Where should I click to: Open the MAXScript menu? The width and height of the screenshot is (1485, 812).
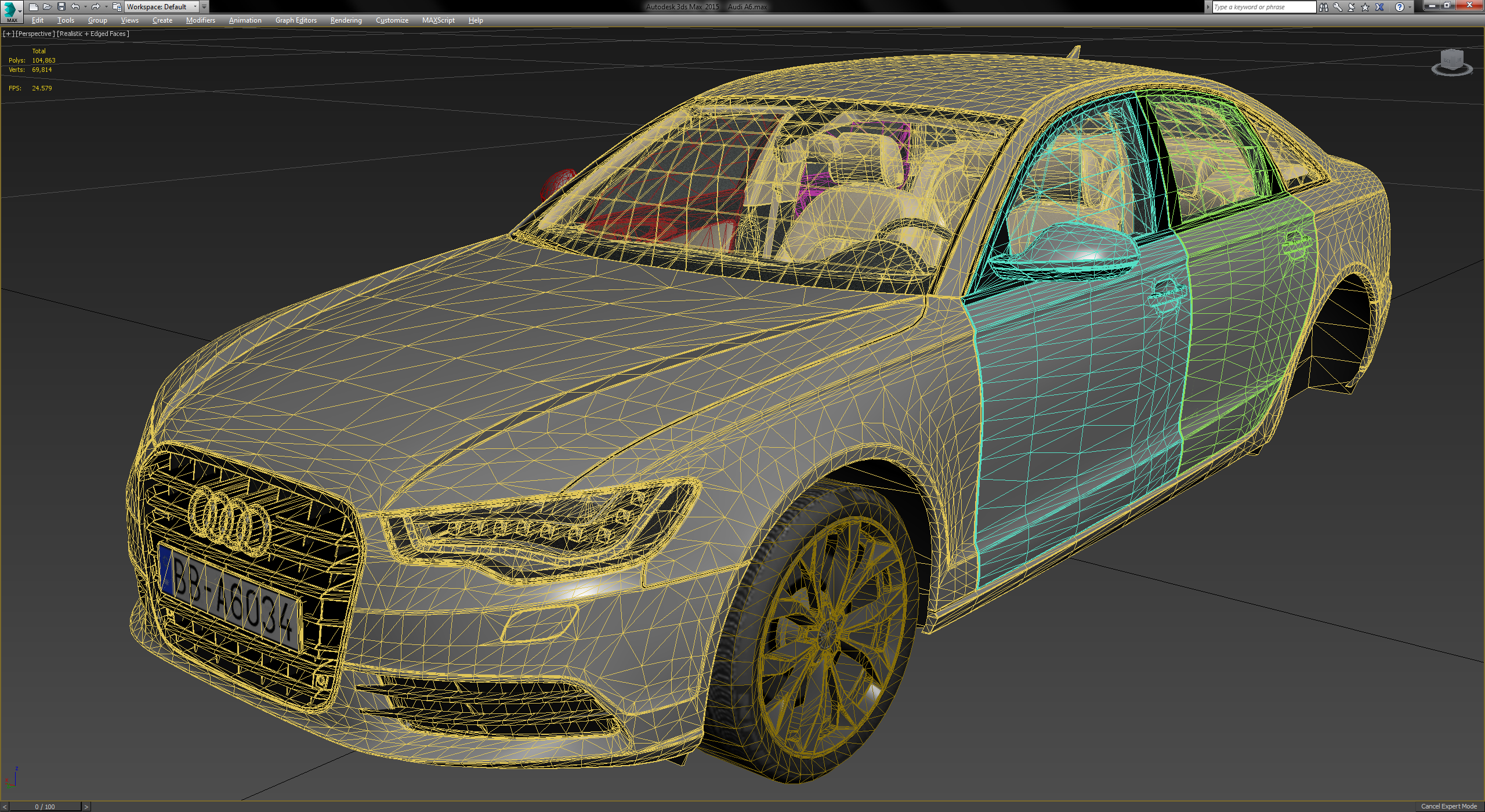[439, 20]
